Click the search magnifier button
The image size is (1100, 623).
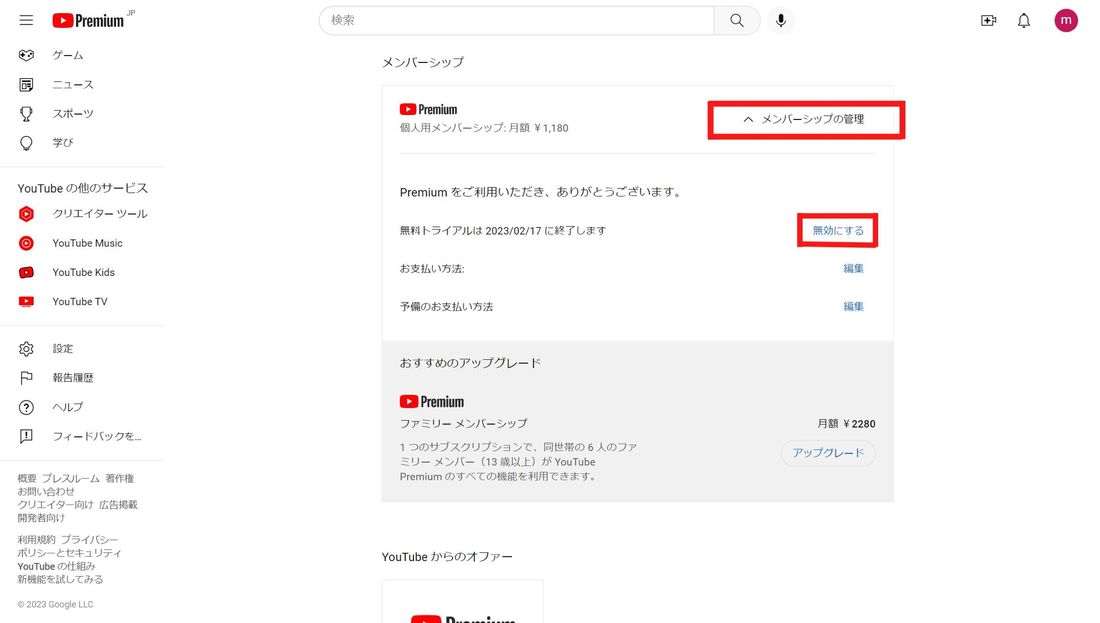pos(737,20)
